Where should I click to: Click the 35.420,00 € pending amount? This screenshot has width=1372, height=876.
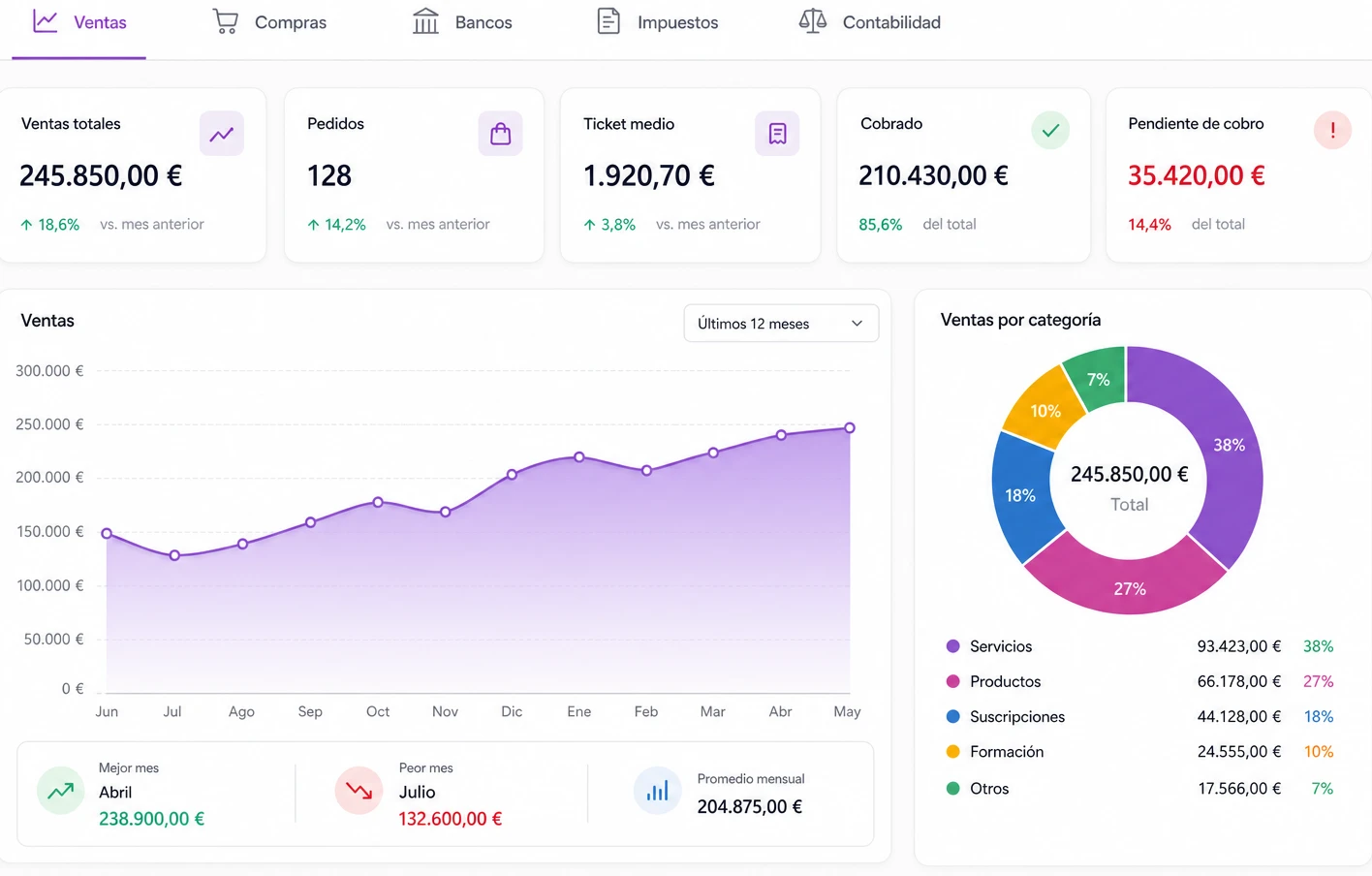[x=1197, y=175]
